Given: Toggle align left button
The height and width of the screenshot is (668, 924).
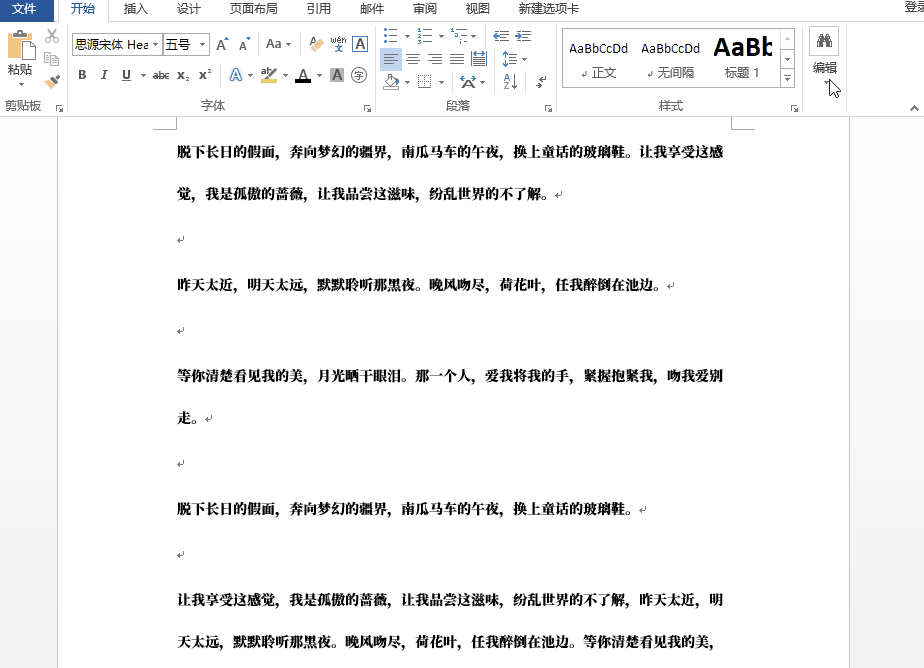Looking at the screenshot, I should pos(391,59).
